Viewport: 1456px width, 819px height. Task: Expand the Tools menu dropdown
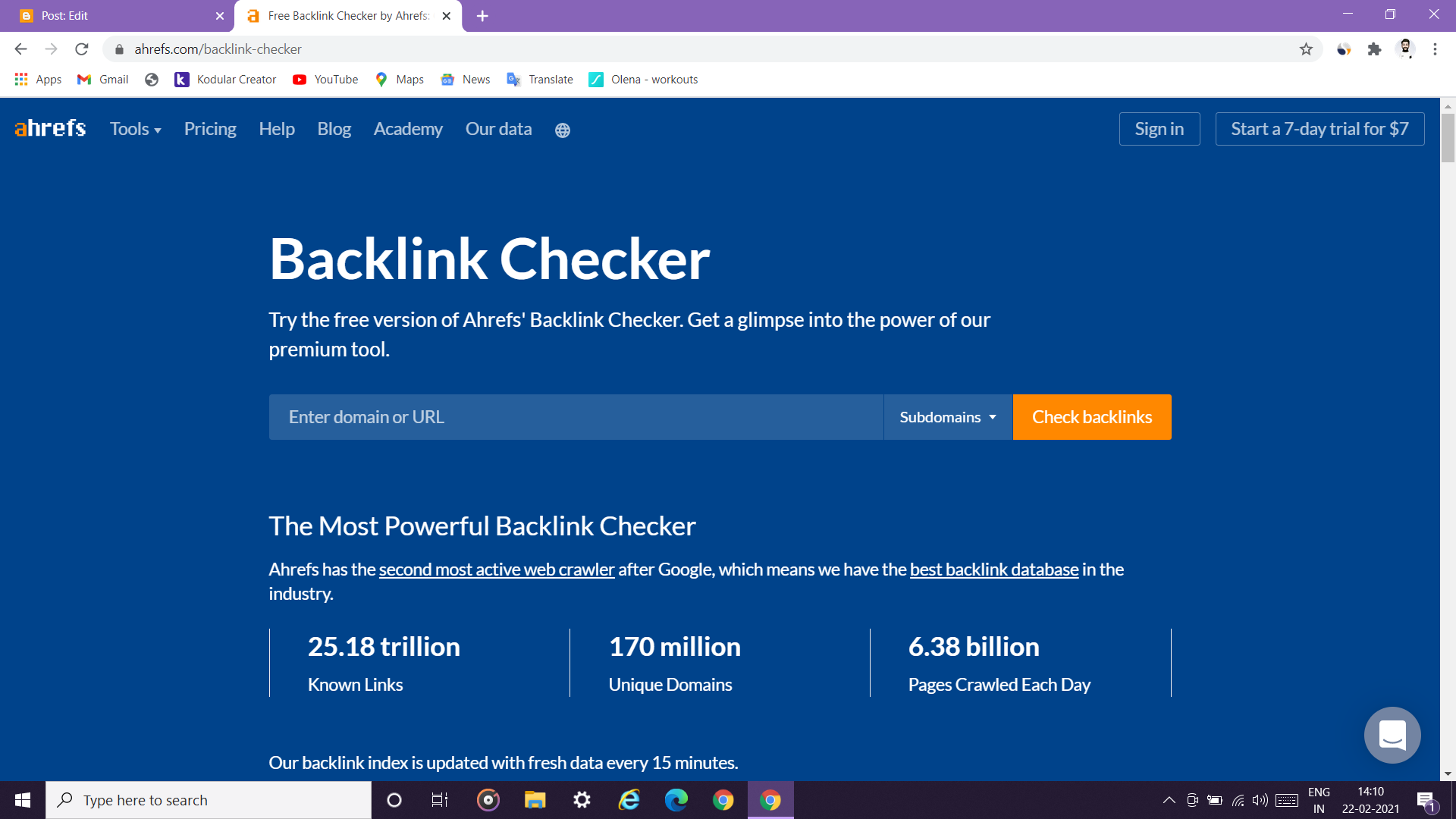[x=135, y=129]
